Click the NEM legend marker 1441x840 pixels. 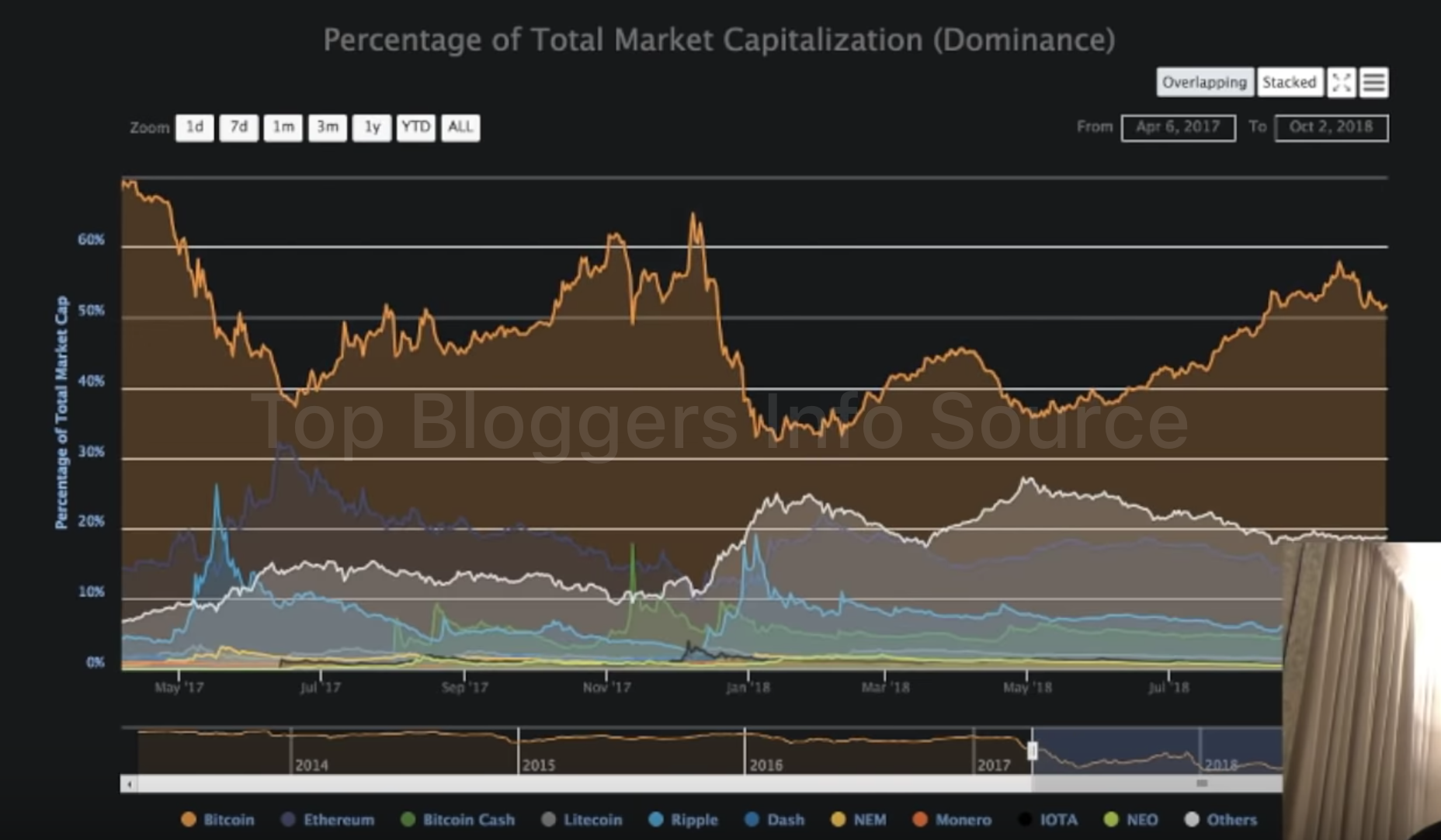click(839, 819)
